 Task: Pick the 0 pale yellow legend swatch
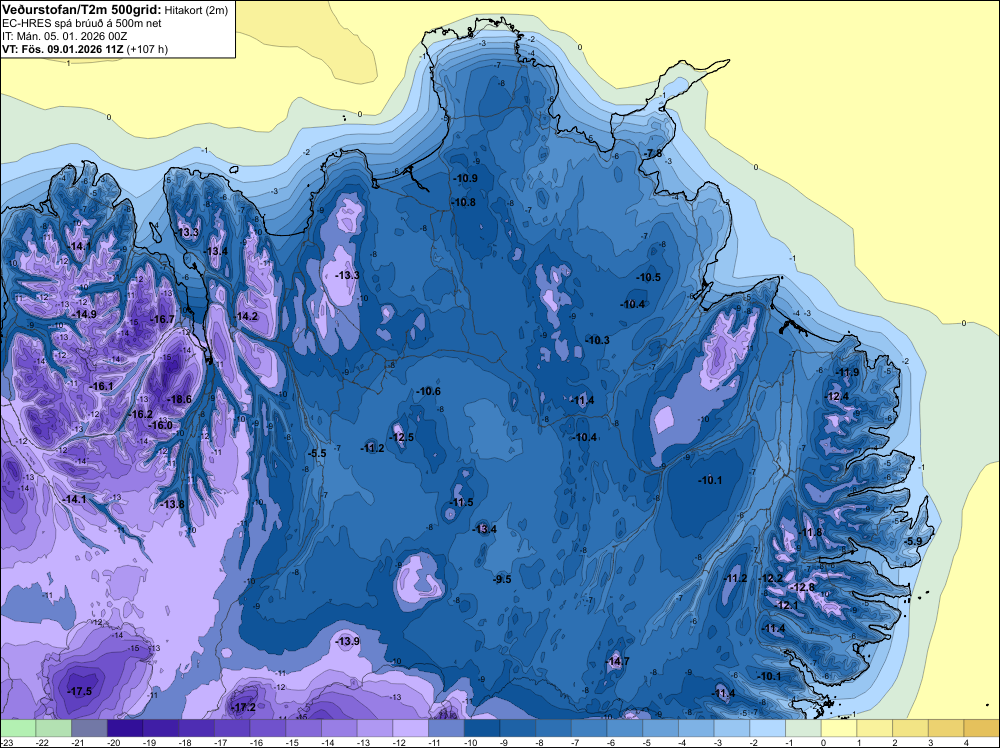[839, 728]
